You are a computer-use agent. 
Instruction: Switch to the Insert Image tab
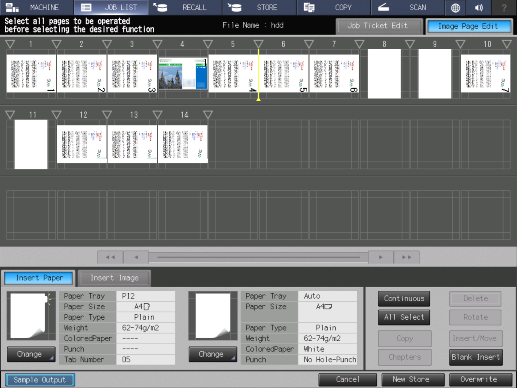click(114, 278)
